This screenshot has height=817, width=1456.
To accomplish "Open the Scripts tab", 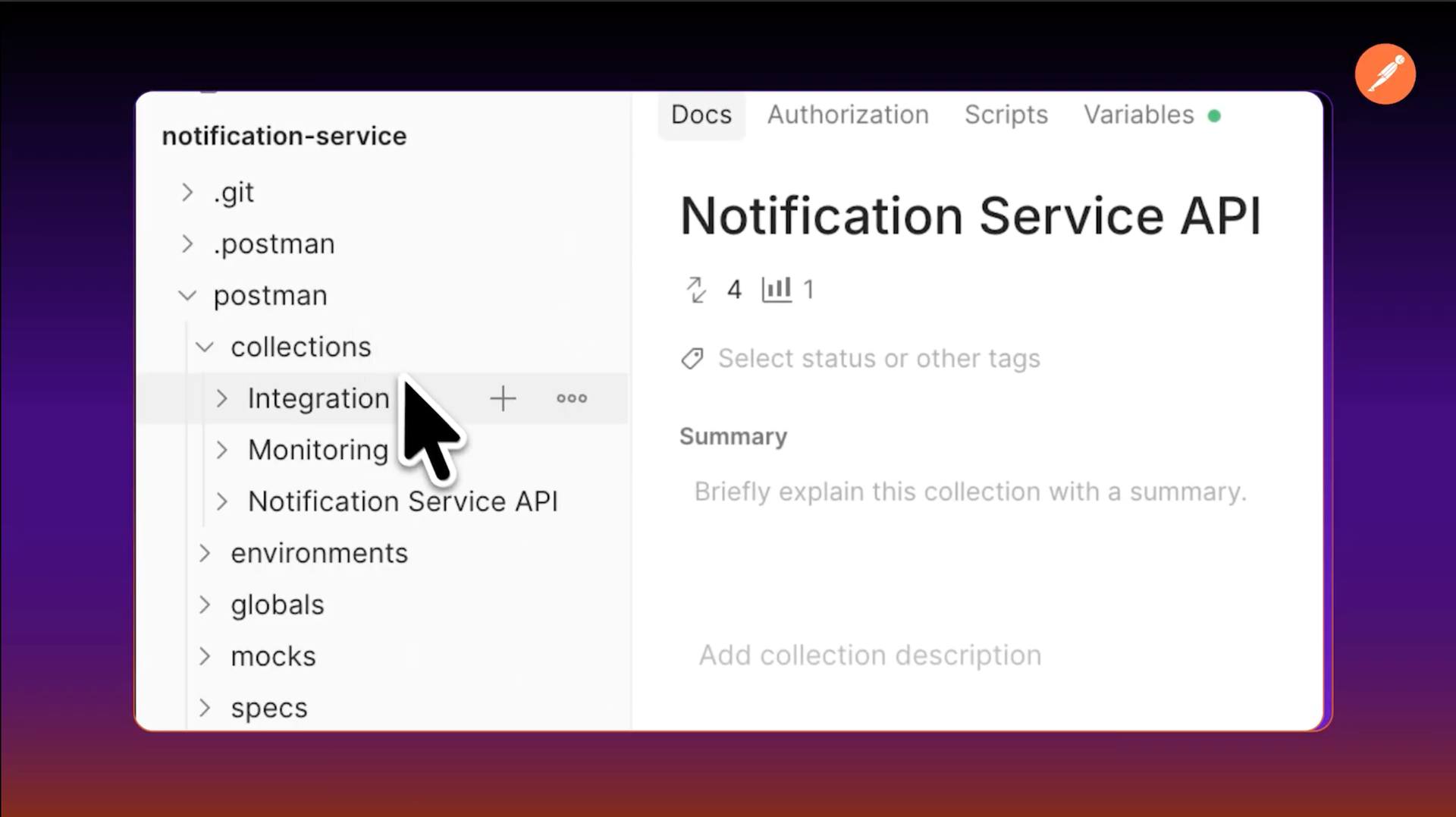I will point(1006,115).
